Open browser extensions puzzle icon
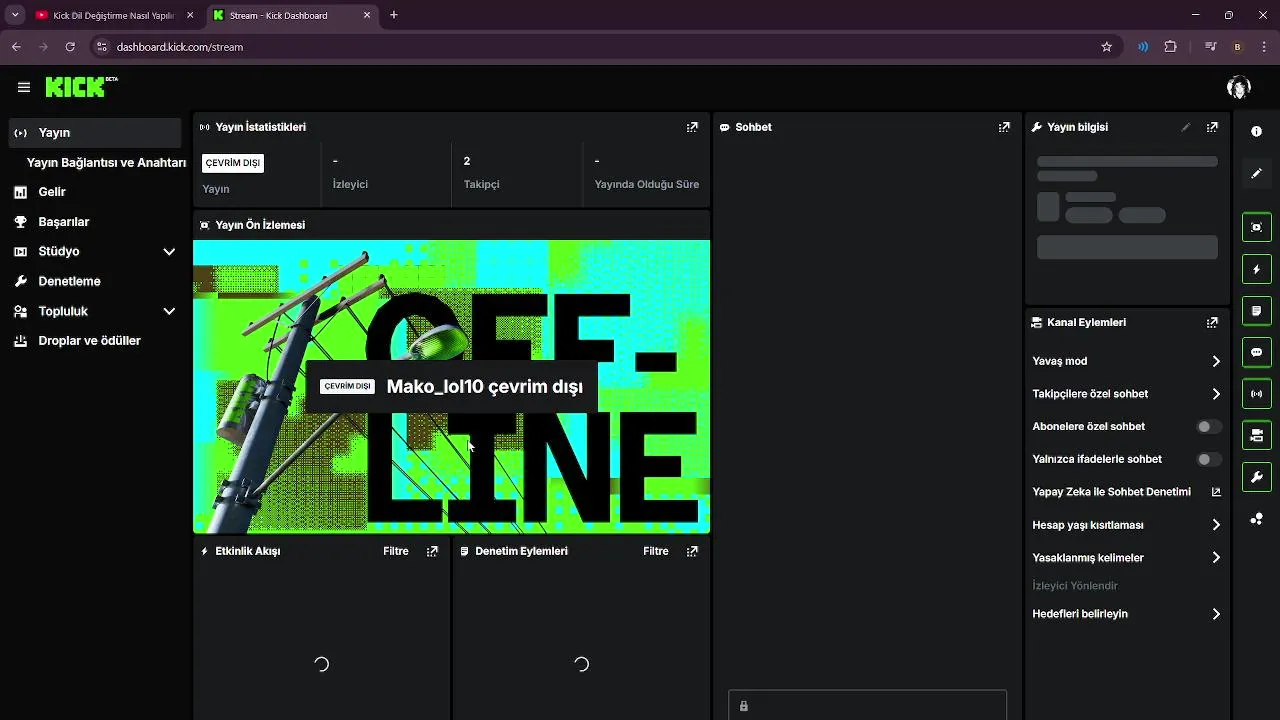 (1170, 47)
